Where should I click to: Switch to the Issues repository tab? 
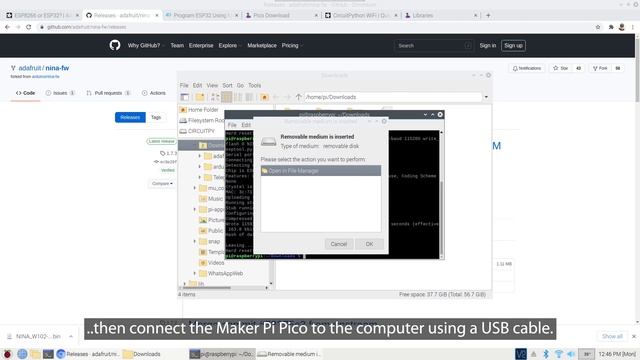60,93
